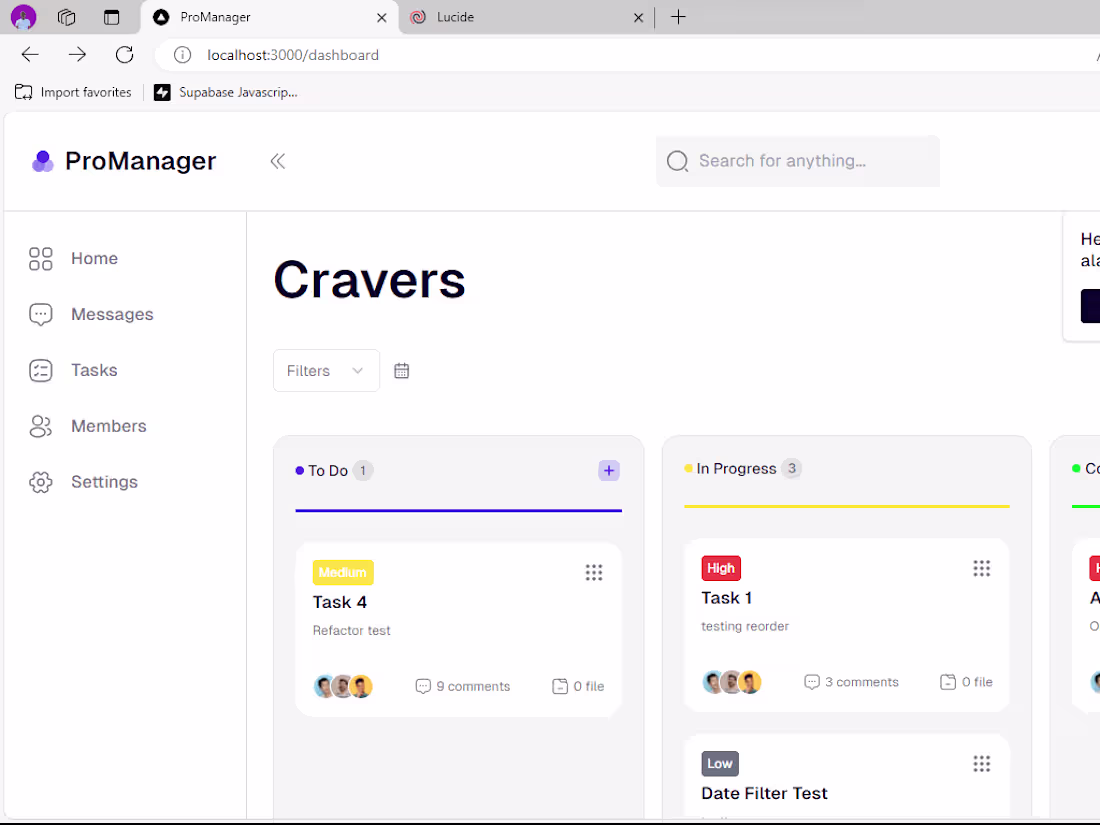Collapse the sidebar with the double chevron

pyautogui.click(x=277, y=160)
